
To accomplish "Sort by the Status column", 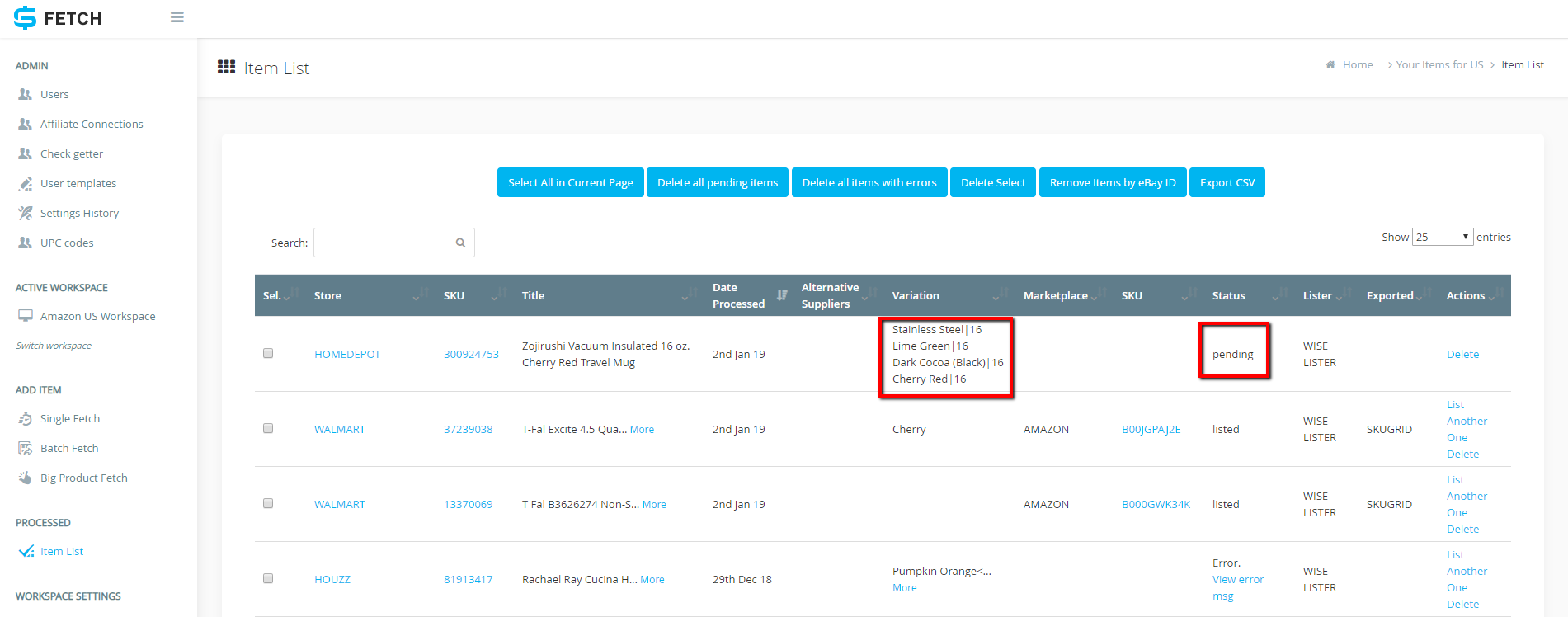I will pos(1249,295).
